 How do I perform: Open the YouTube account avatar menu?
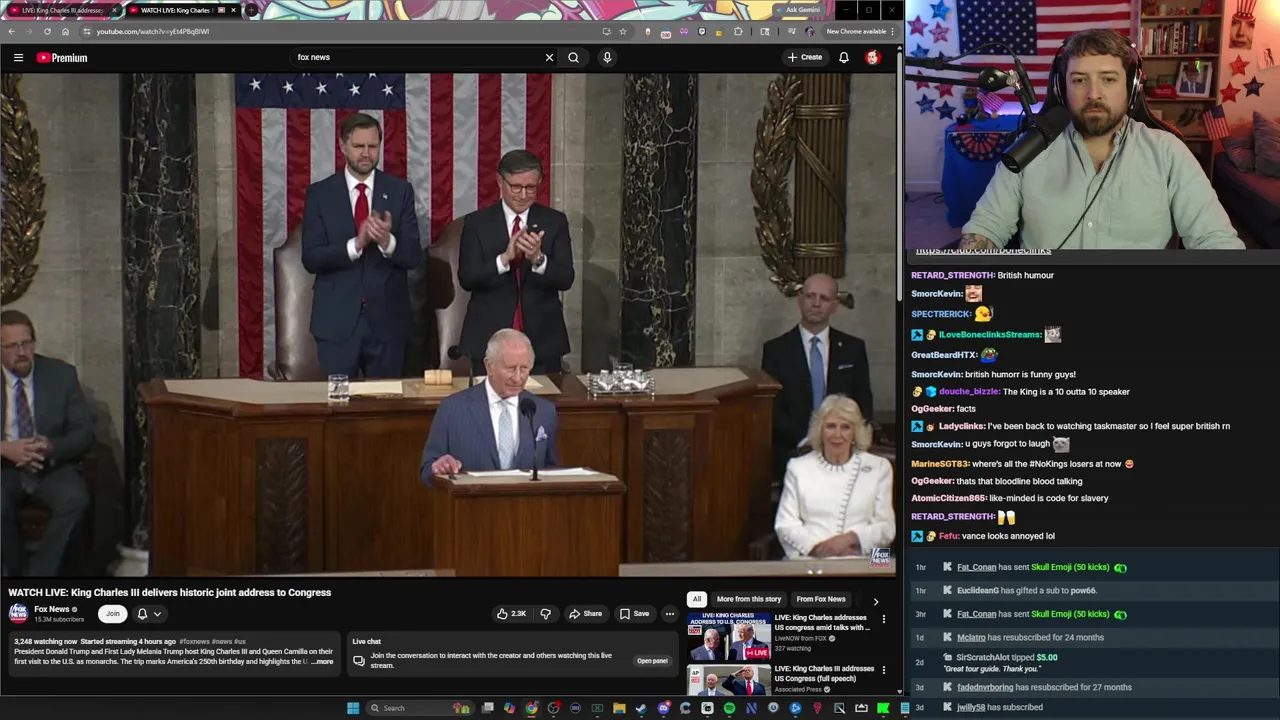coord(873,58)
